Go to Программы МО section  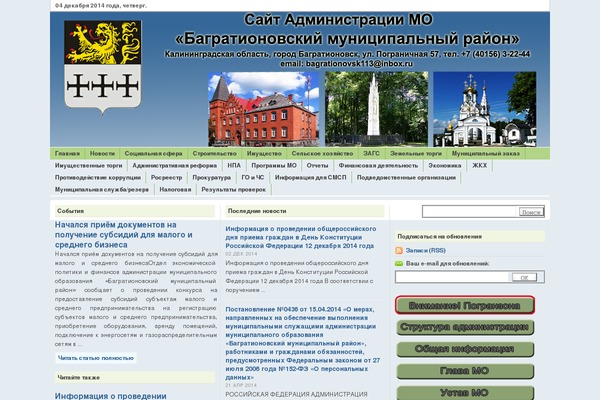274,165
